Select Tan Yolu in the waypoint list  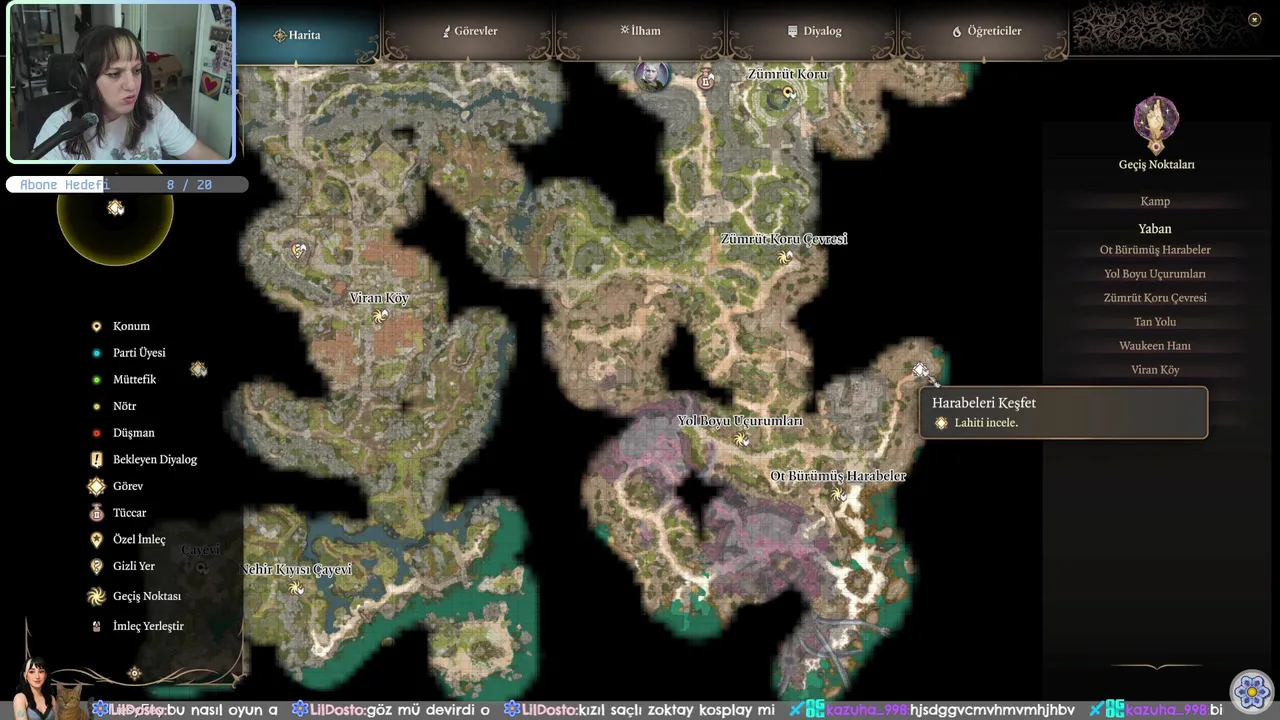click(x=1155, y=322)
